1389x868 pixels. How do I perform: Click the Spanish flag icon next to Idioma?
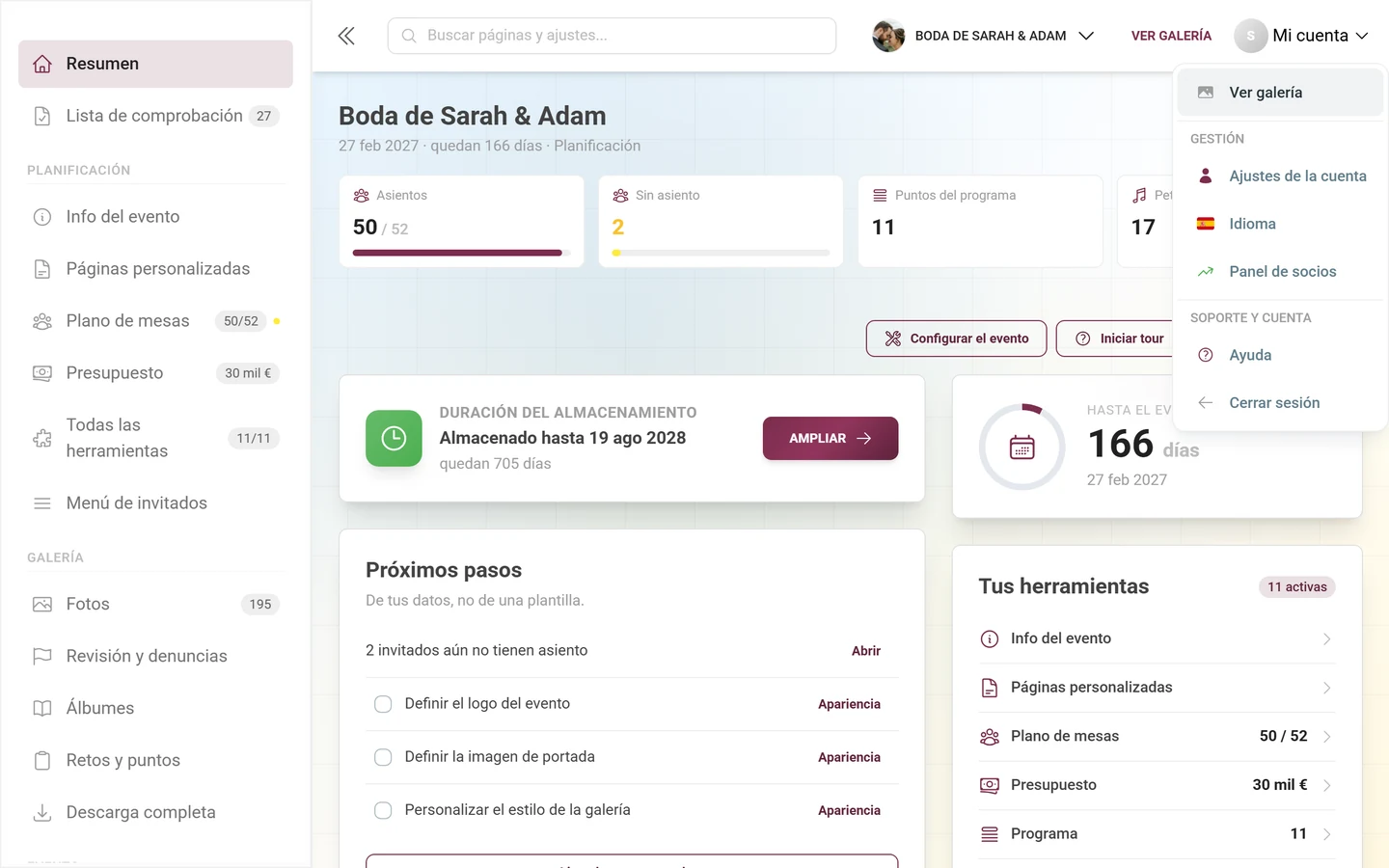tap(1206, 224)
